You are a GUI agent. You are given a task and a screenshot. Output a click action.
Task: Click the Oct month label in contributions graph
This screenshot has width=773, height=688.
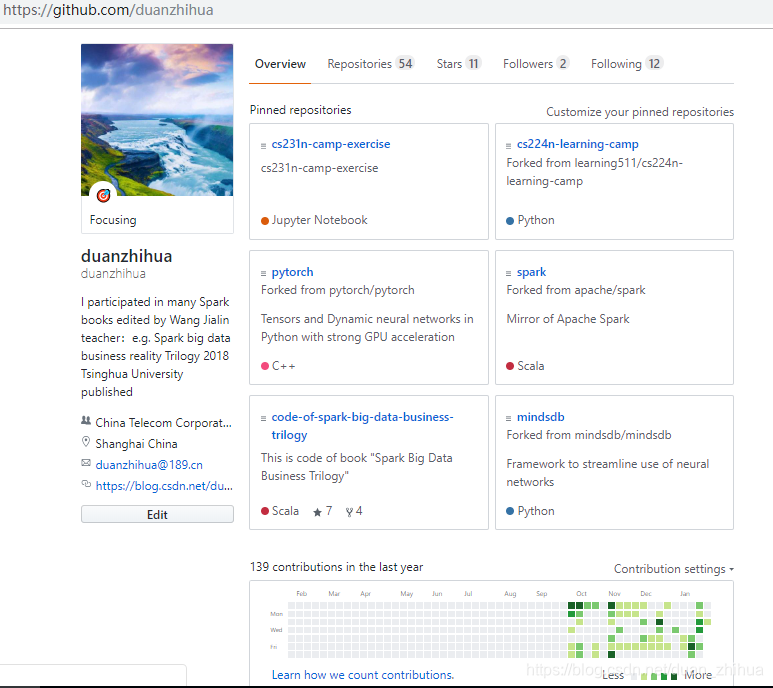[582, 594]
